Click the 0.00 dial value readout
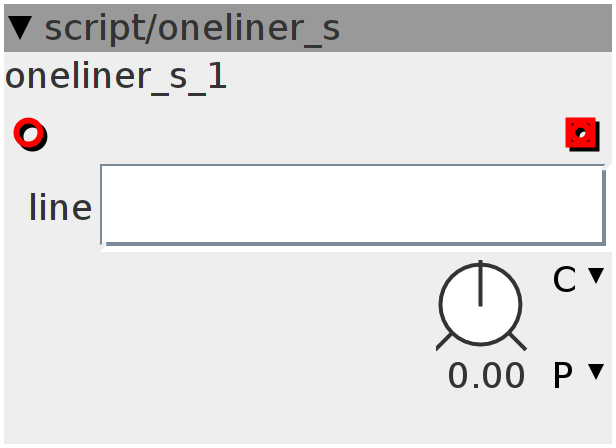The image size is (616, 448). [486, 376]
